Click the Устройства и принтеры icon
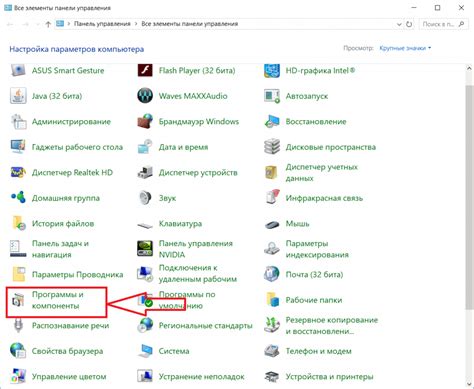 point(272,377)
